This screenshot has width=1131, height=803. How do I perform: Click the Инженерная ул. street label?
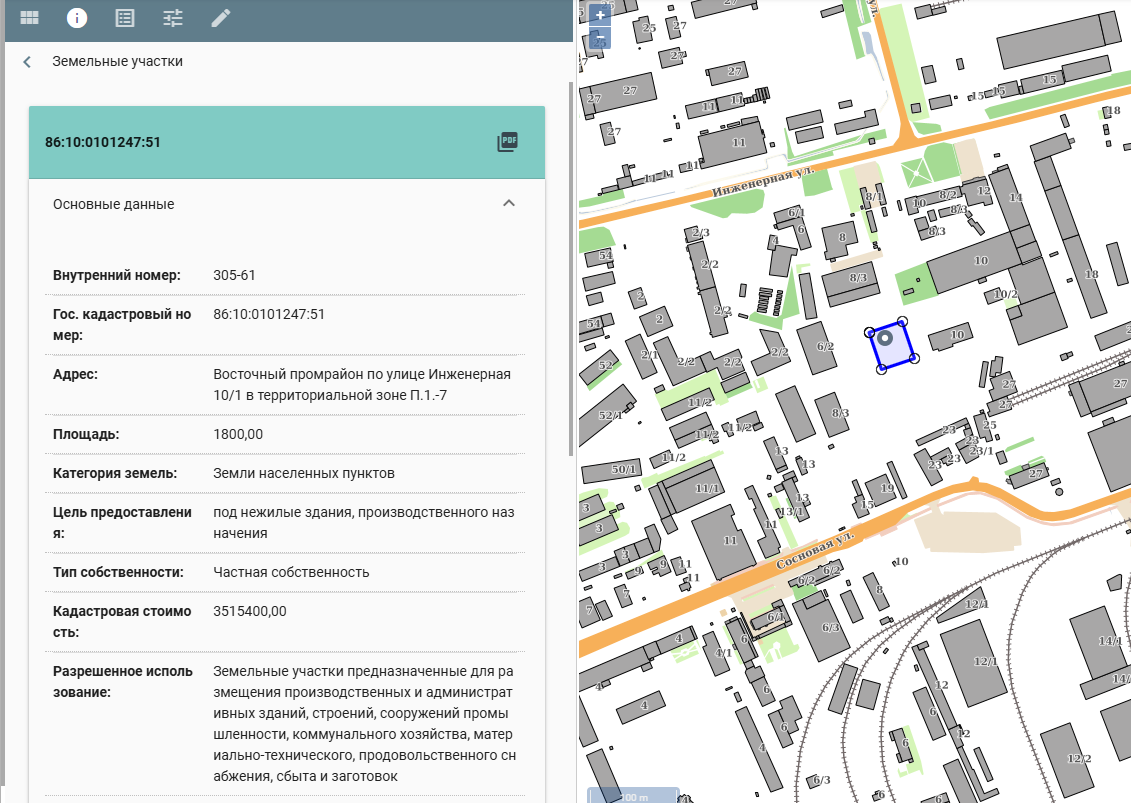(x=763, y=182)
